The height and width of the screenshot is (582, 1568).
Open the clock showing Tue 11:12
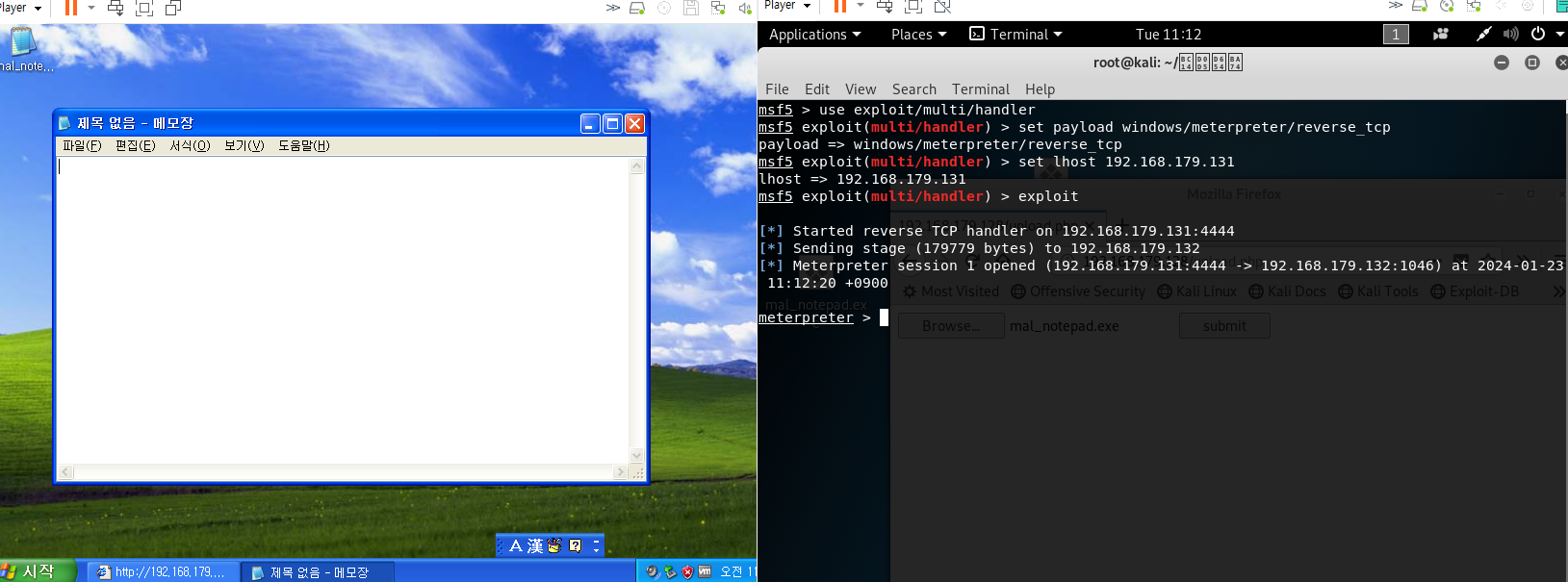tap(1169, 35)
